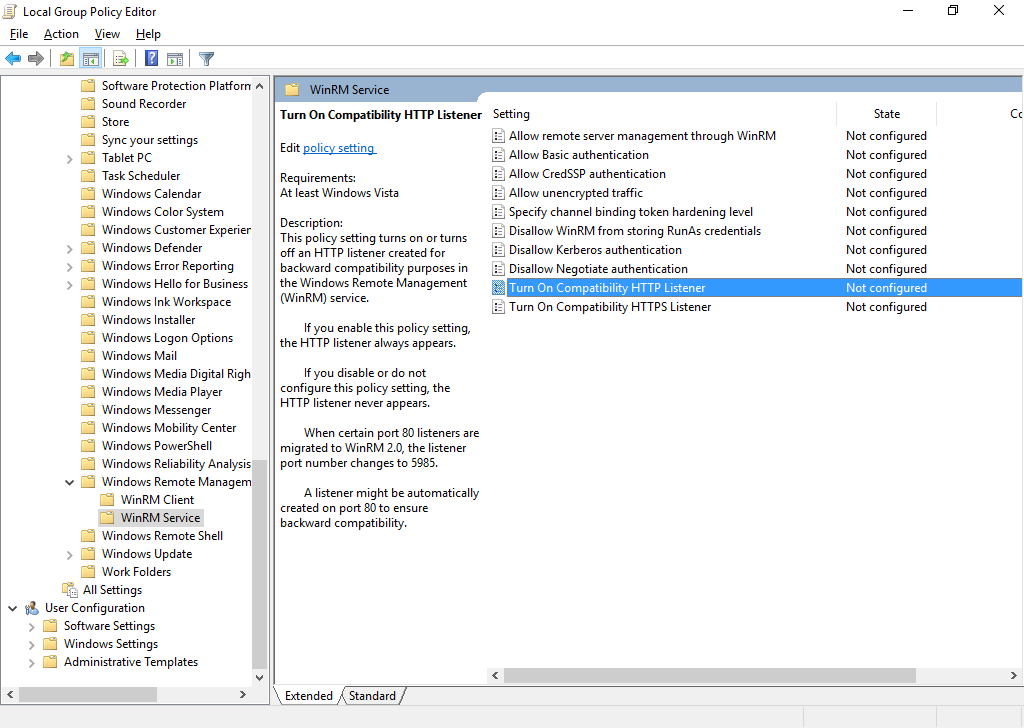The image size is (1024, 728).
Task: Expand the Windows Update tree node
Action: [x=69, y=555]
